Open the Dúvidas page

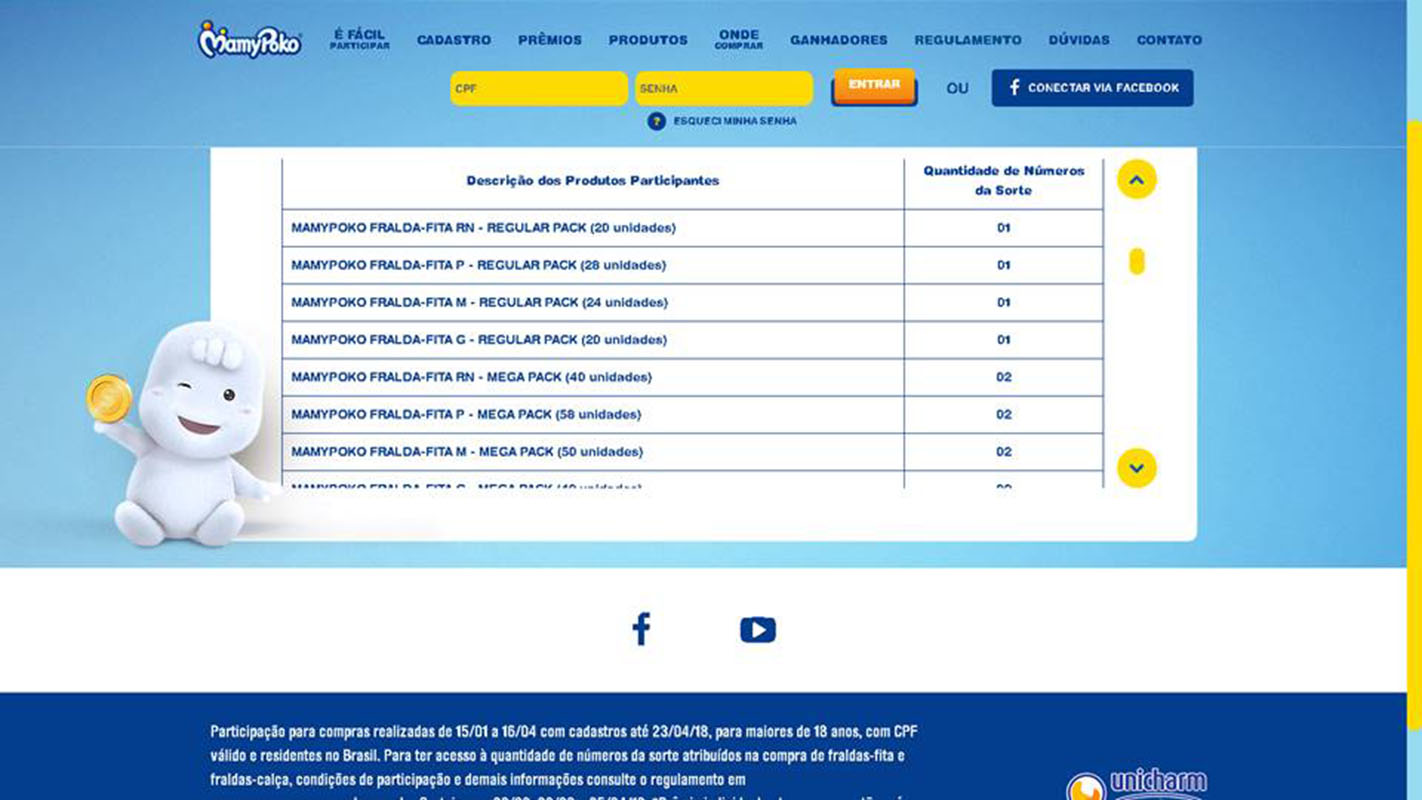click(x=1079, y=40)
